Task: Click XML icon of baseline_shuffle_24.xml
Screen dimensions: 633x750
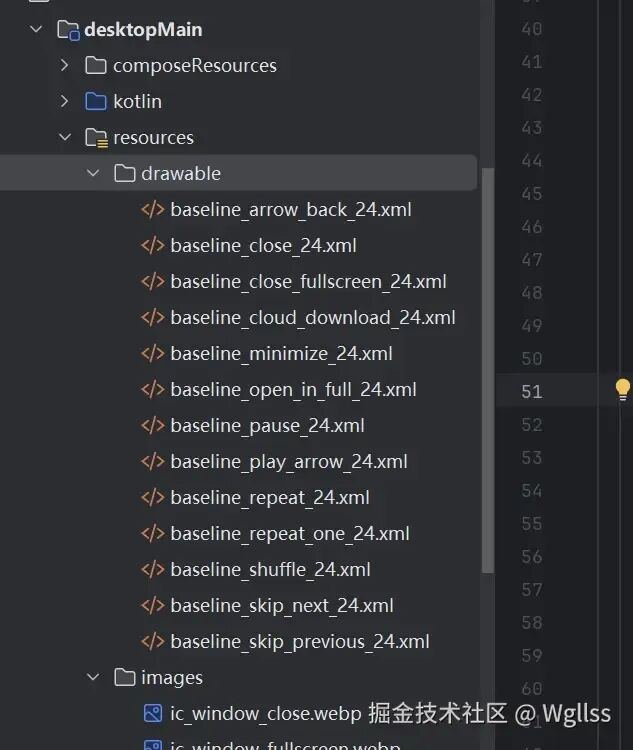Action: coord(153,569)
